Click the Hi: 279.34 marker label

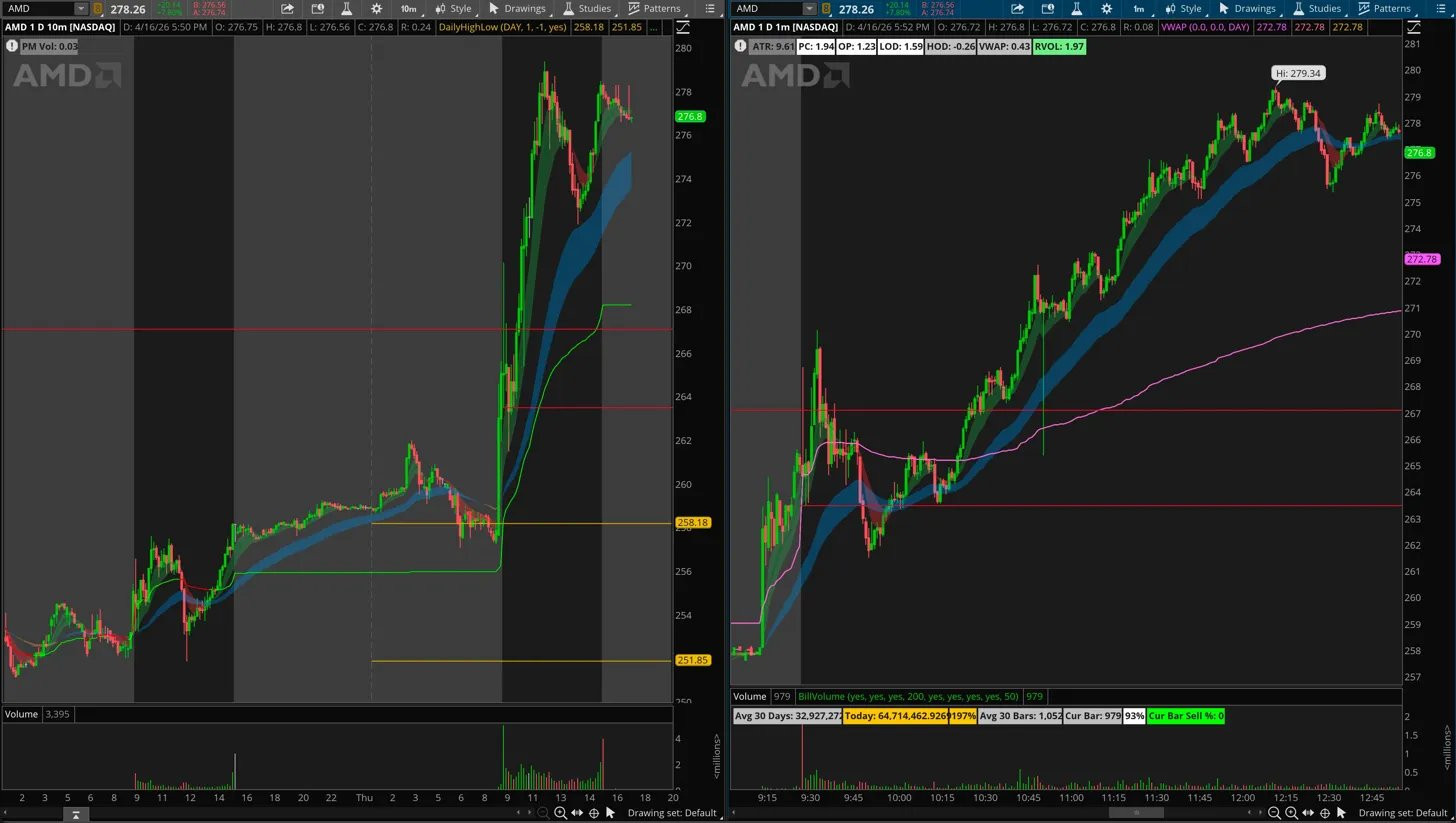[1298, 73]
